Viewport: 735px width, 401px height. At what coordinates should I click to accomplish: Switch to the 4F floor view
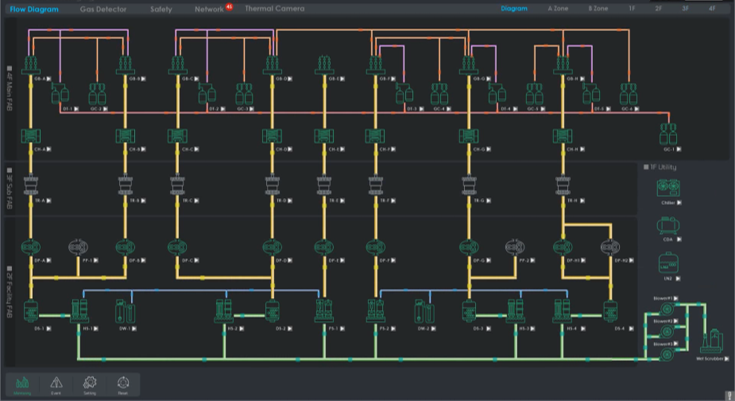pos(712,8)
